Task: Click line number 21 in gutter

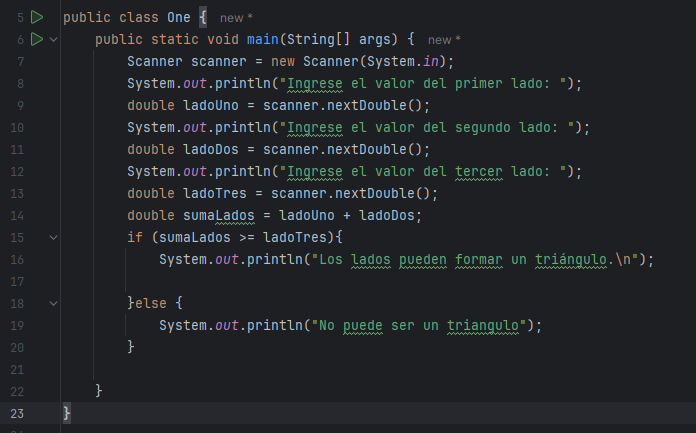Action: point(17,369)
